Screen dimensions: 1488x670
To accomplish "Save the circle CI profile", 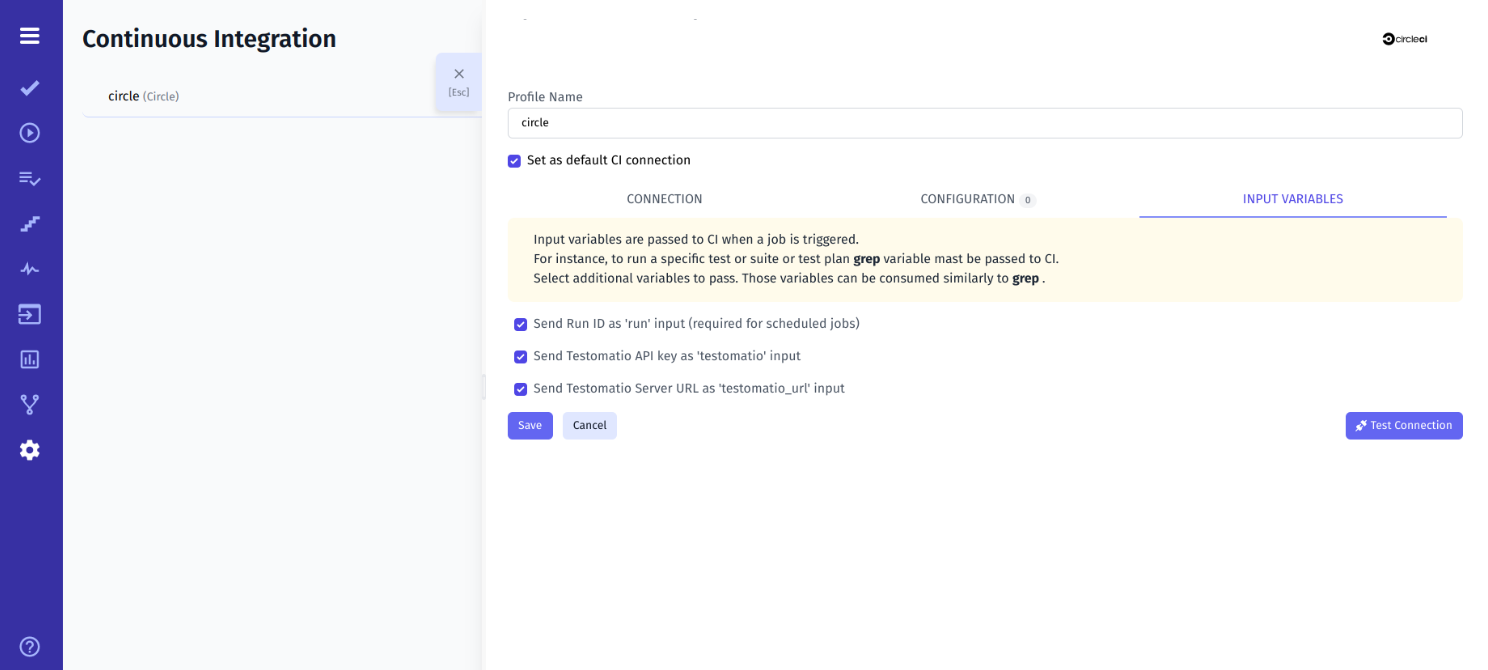I will 530,425.
